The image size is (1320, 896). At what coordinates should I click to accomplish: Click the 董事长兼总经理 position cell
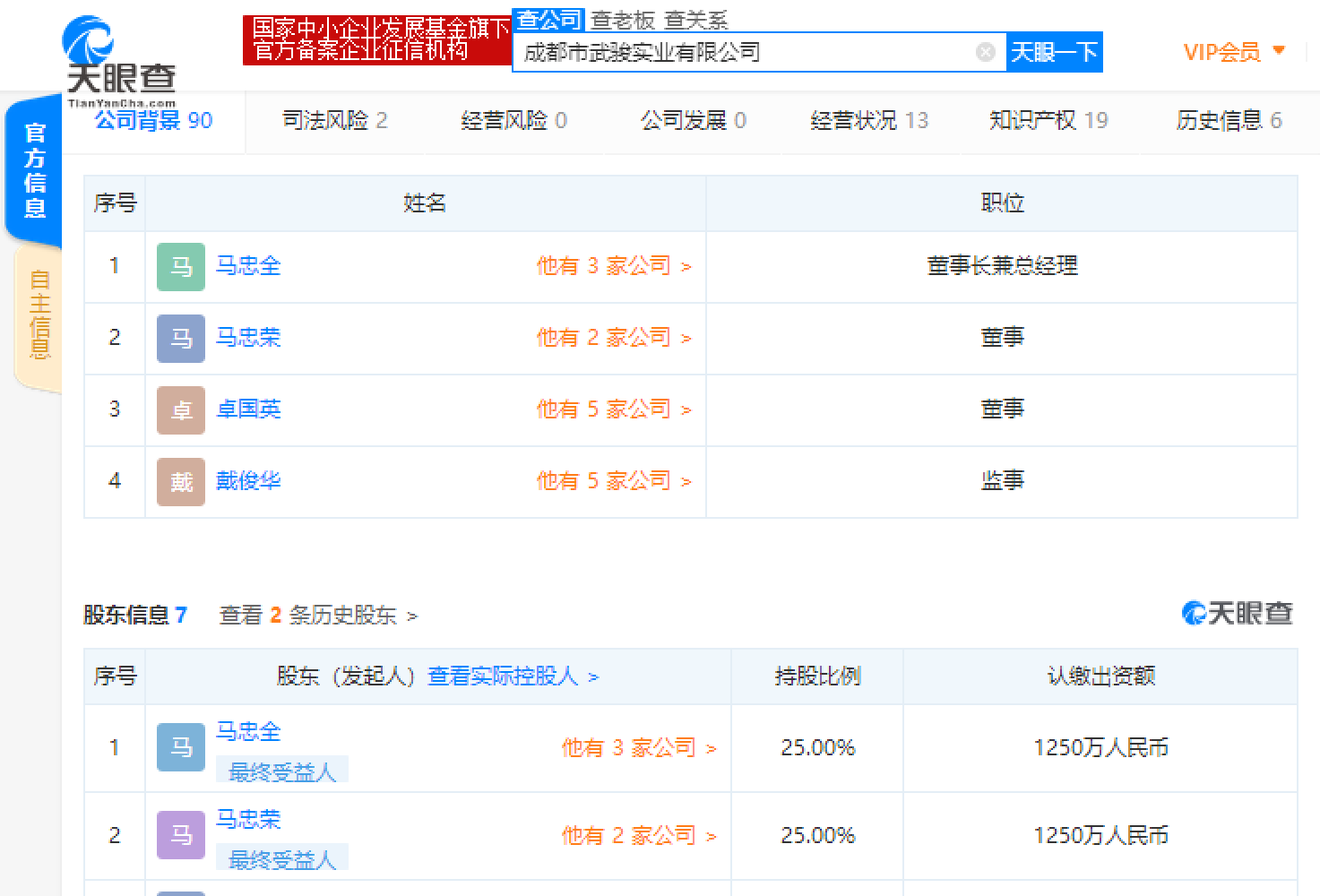1002,266
